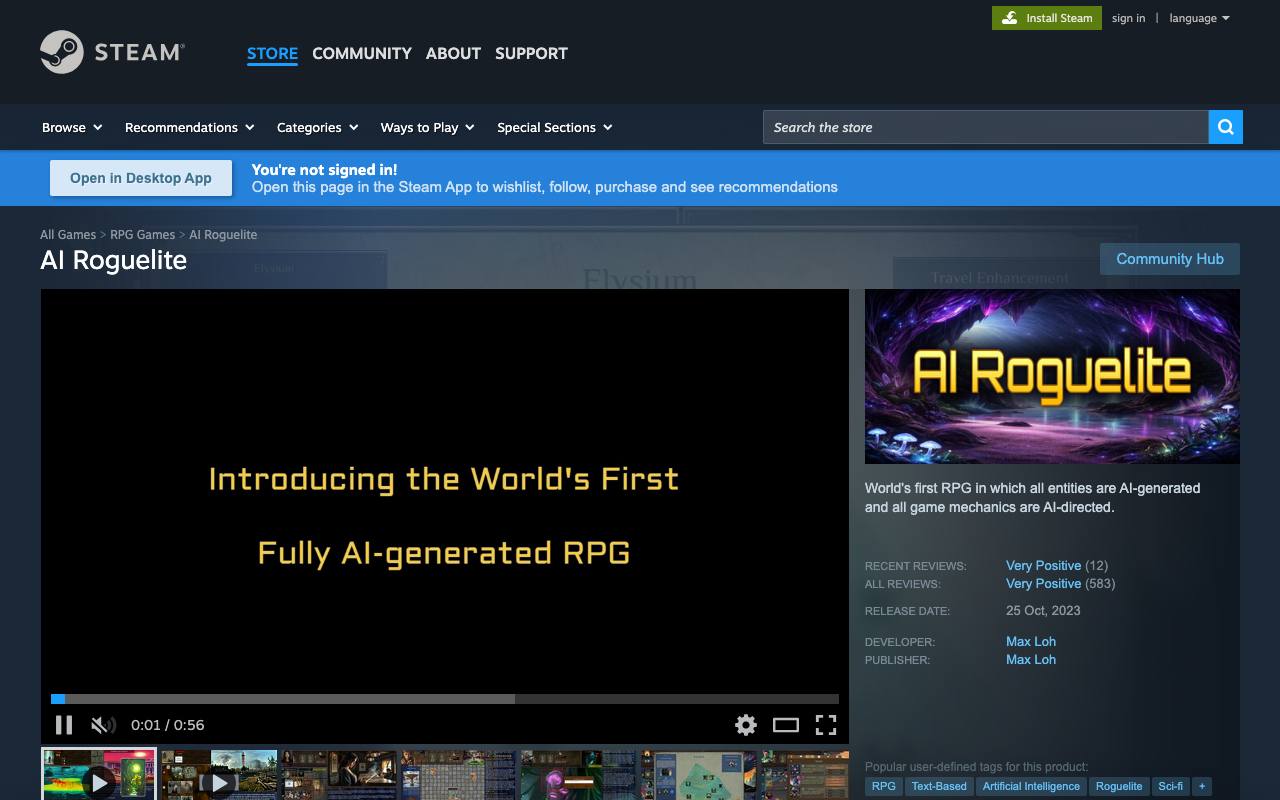Expand more tags with plus button
The height and width of the screenshot is (800, 1280).
(x=1203, y=786)
